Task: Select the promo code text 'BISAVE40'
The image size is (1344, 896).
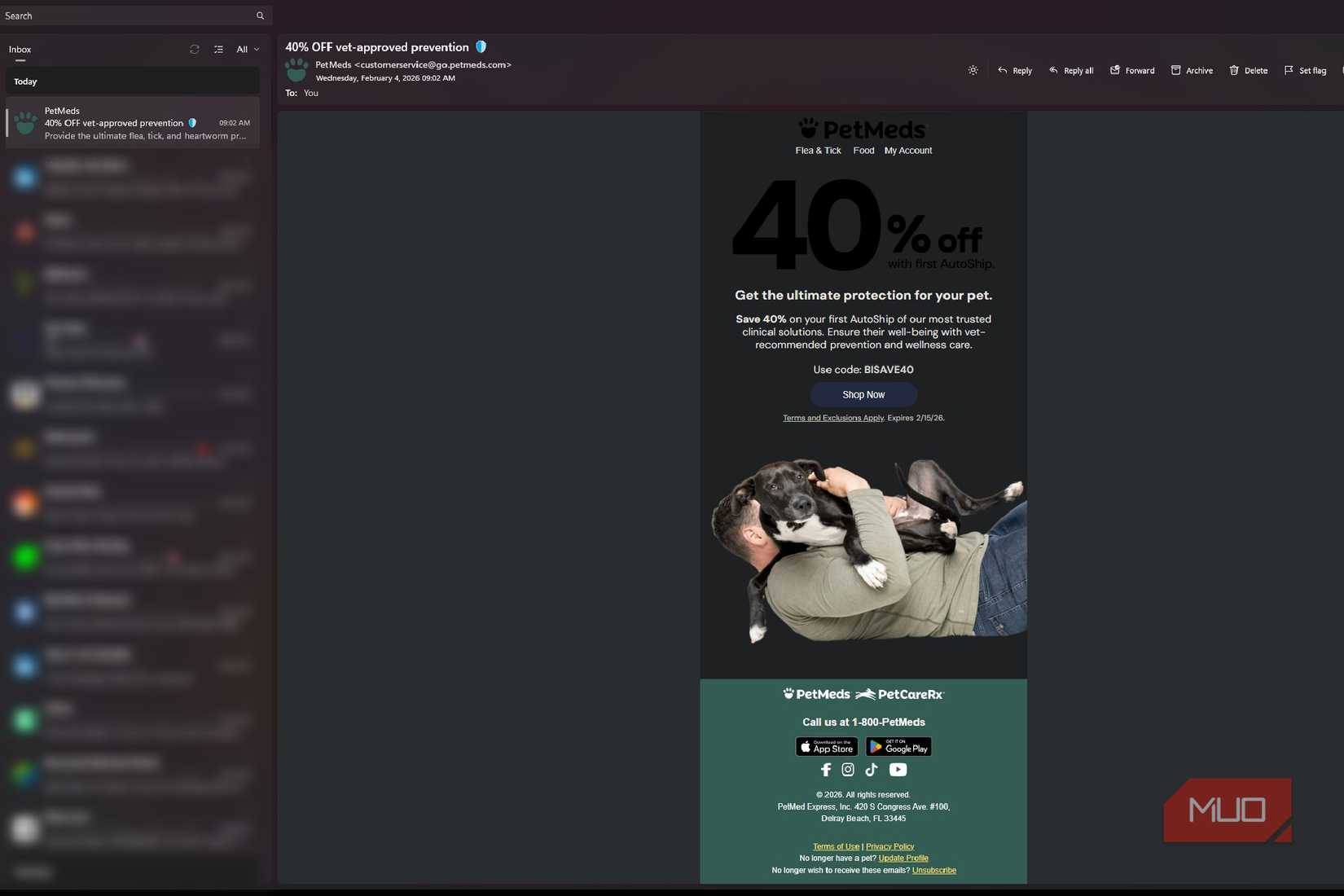Action: pyautogui.click(x=889, y=370)
